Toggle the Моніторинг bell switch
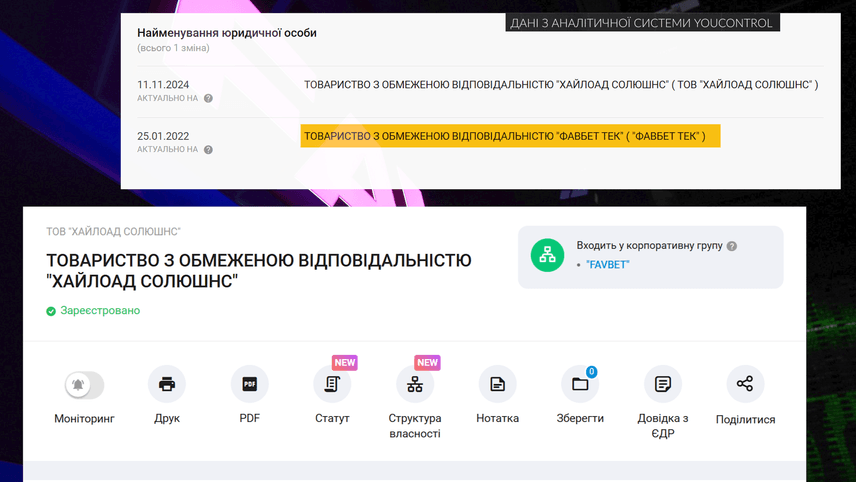The width and height of the screenshot is (856, 482). 84,385
